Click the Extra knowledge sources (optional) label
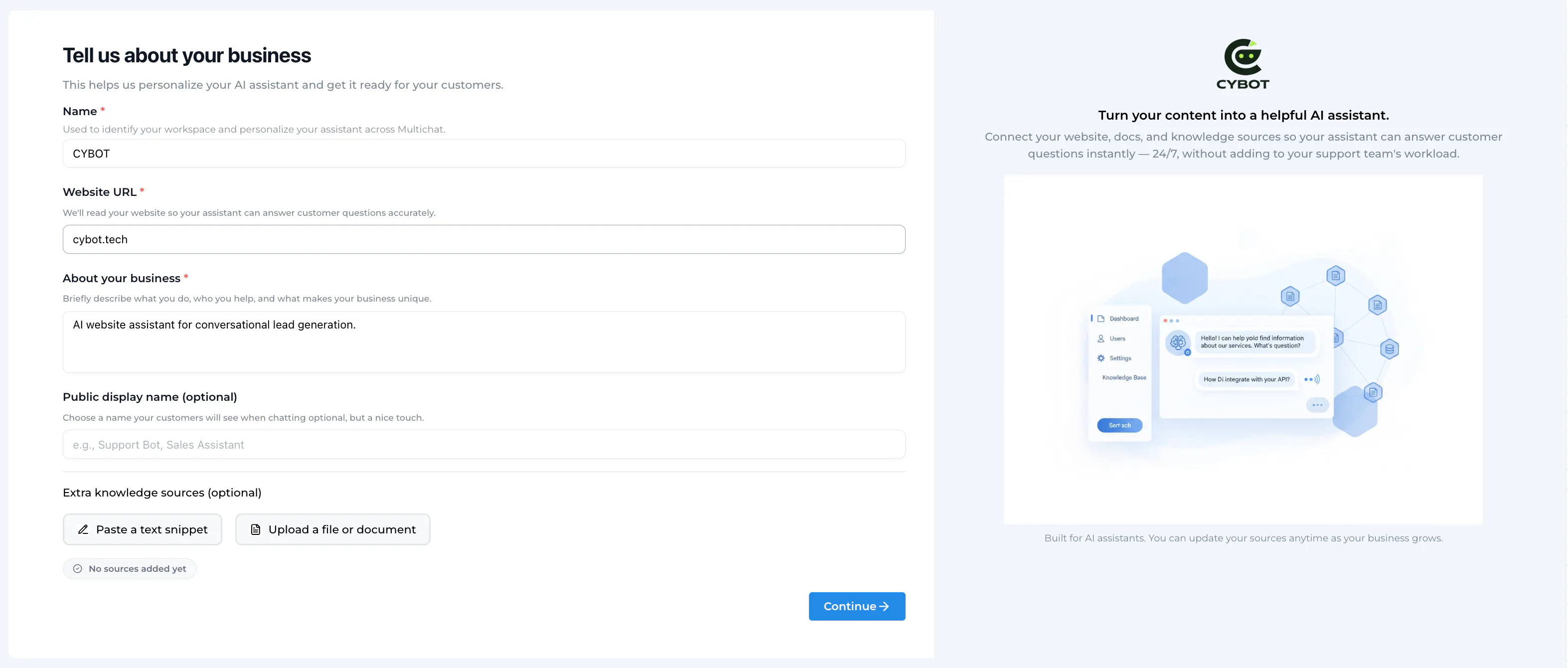This screenshot has width=1568, height=668. (162, 493)
